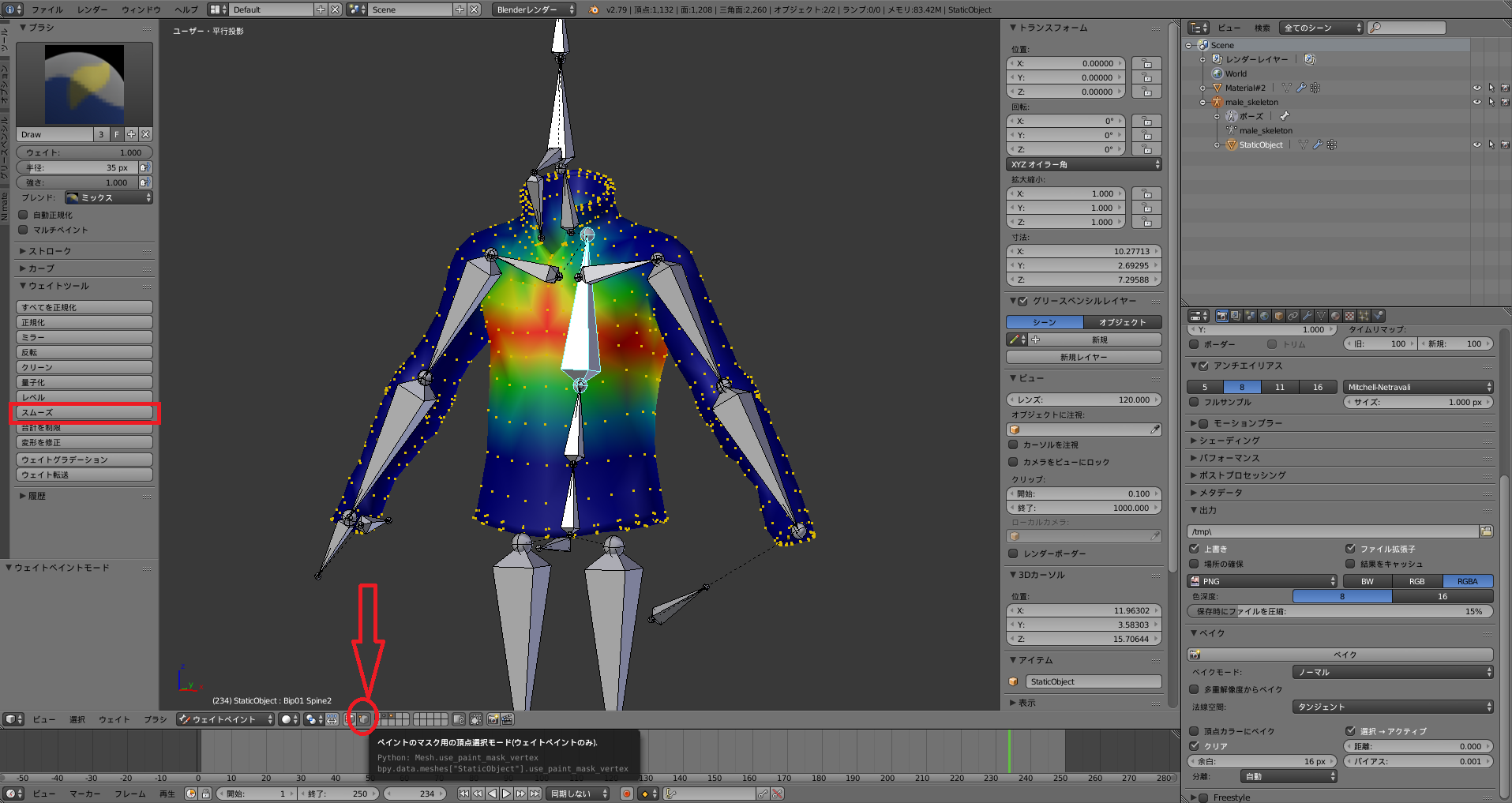This screenshot has width=1512, height=803.
Task: Open the Mesh Data properties tab icon
Action: pyautogui.click(x=1321, y=316)
